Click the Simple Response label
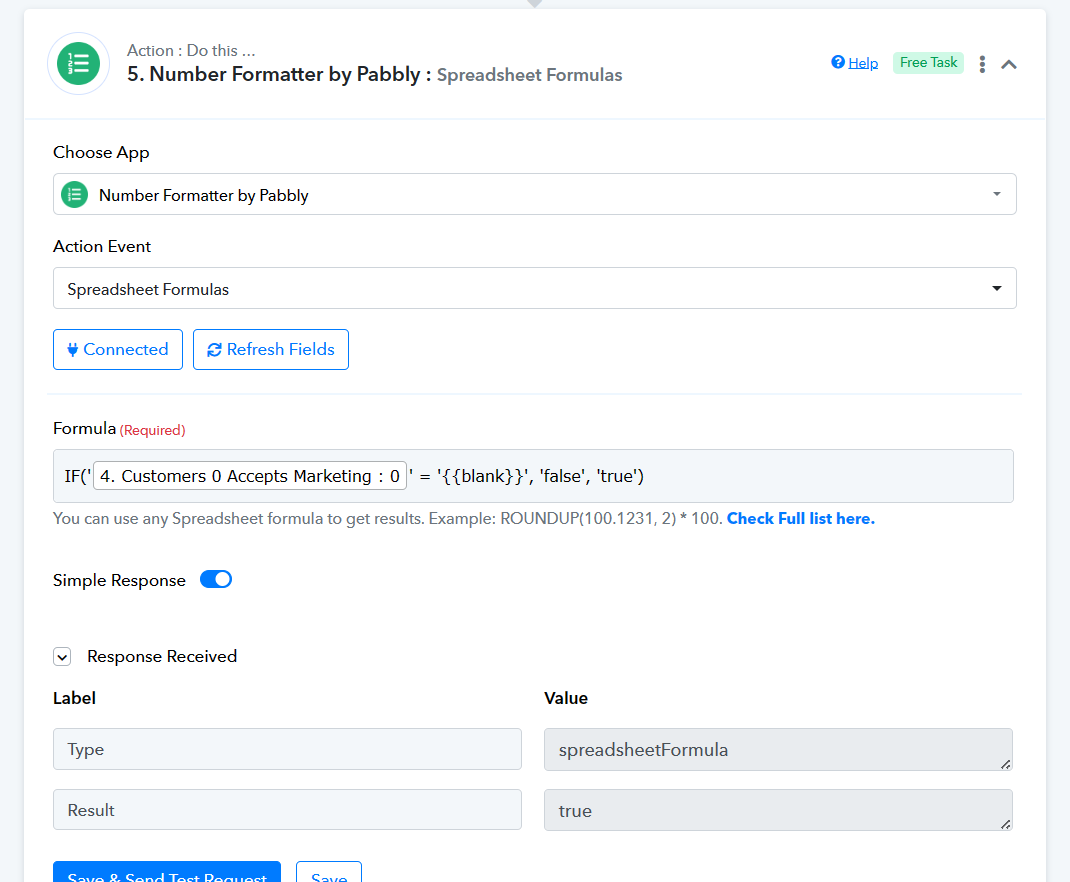This screenshot has width=1070, height=882. [119, 580]
